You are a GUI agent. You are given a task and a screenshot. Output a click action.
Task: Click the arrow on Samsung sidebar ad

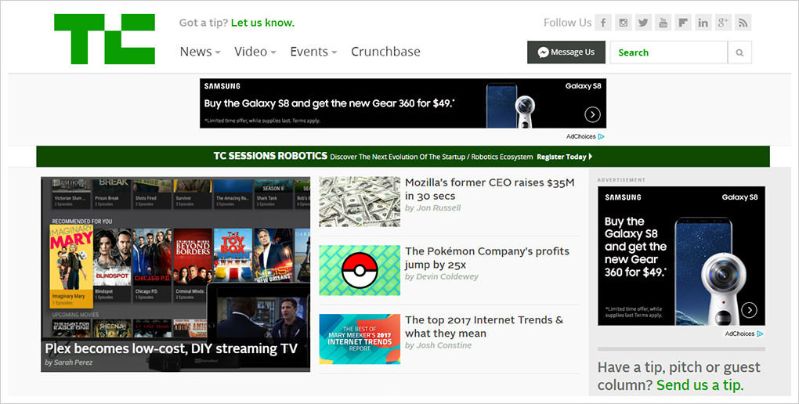click(x=749, y=310)
